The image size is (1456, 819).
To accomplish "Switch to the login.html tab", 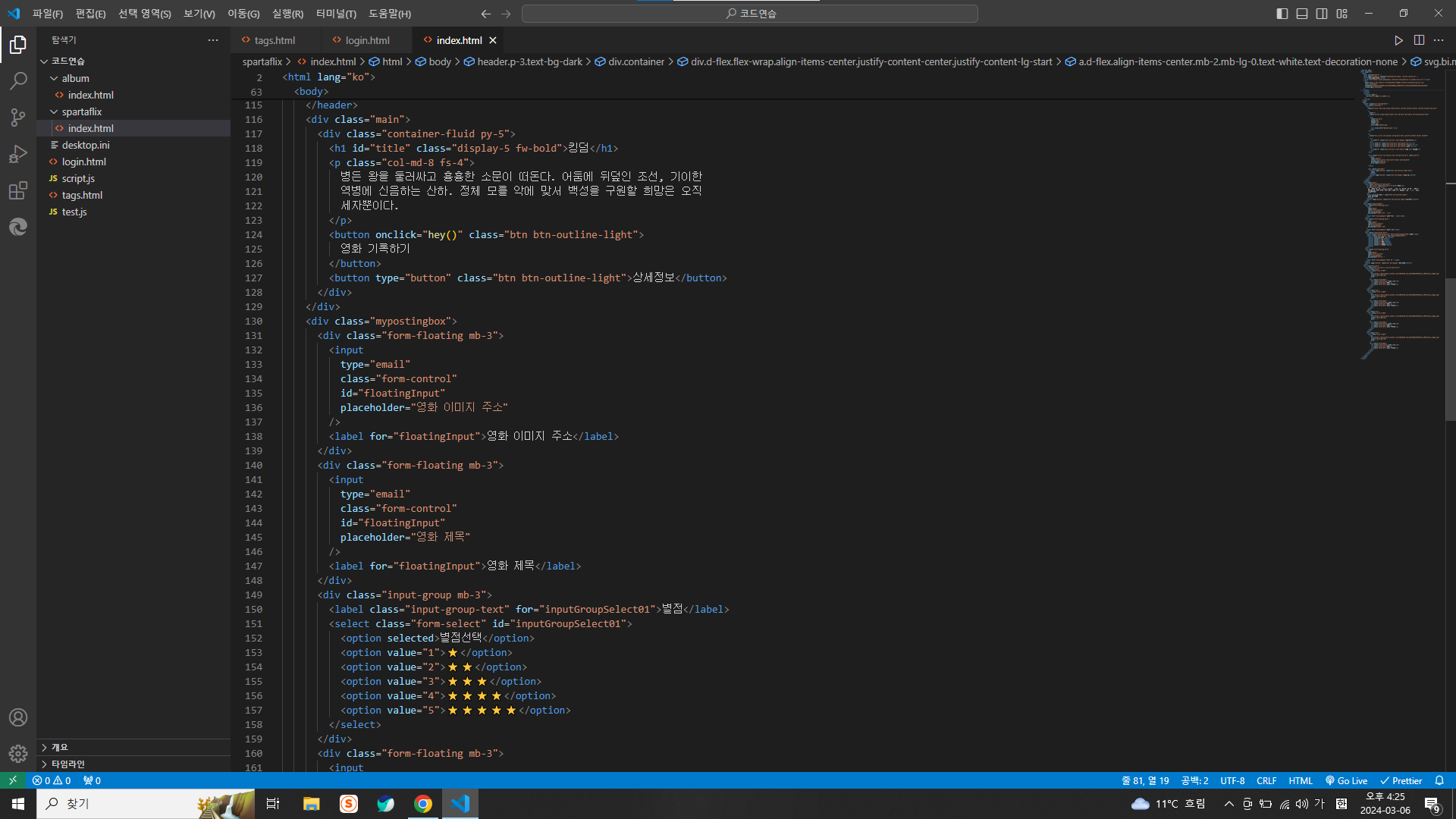I will tap(367, 40).
